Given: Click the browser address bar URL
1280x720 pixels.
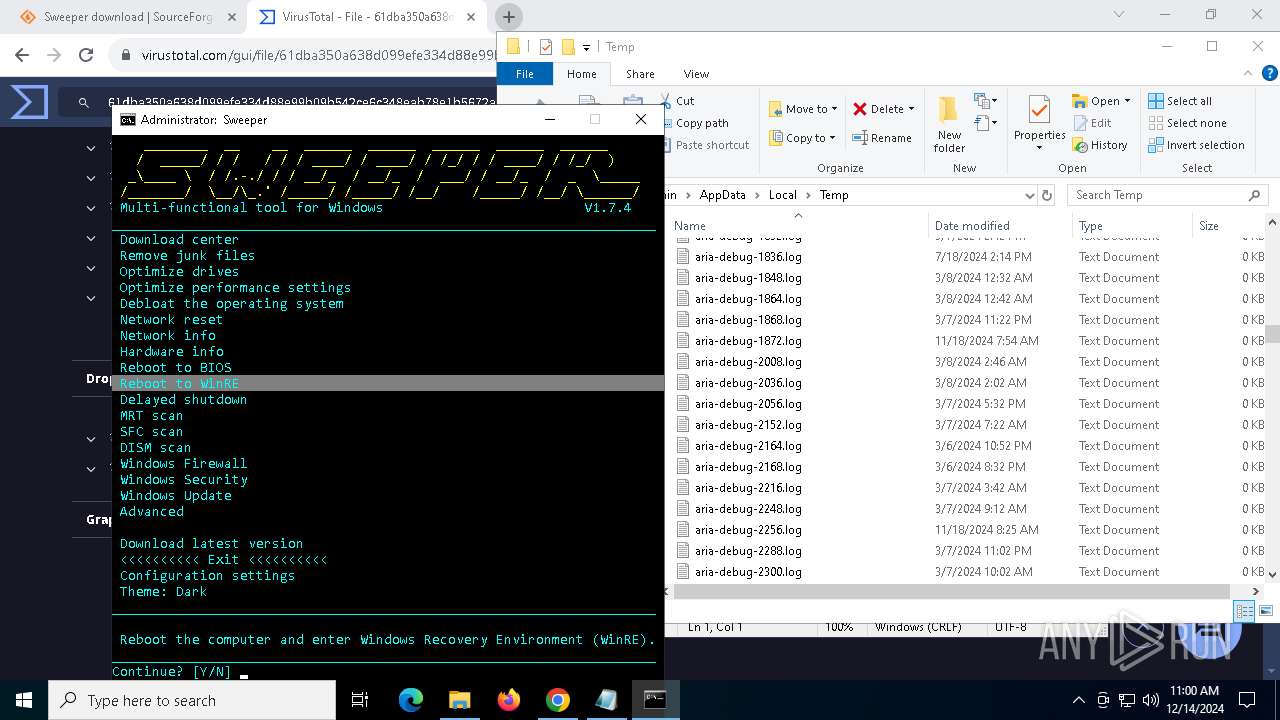Looking at the screenshot, I should click(x=319, y=55).
